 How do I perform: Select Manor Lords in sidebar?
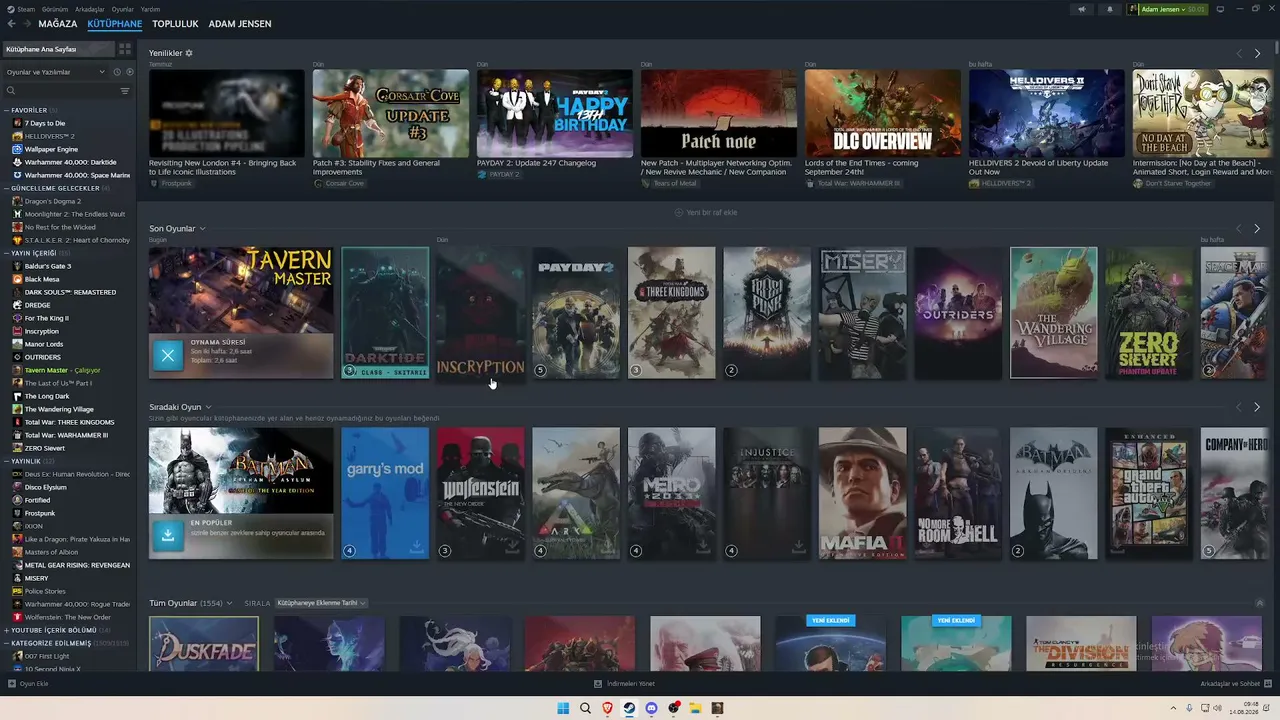click(44, 344)
